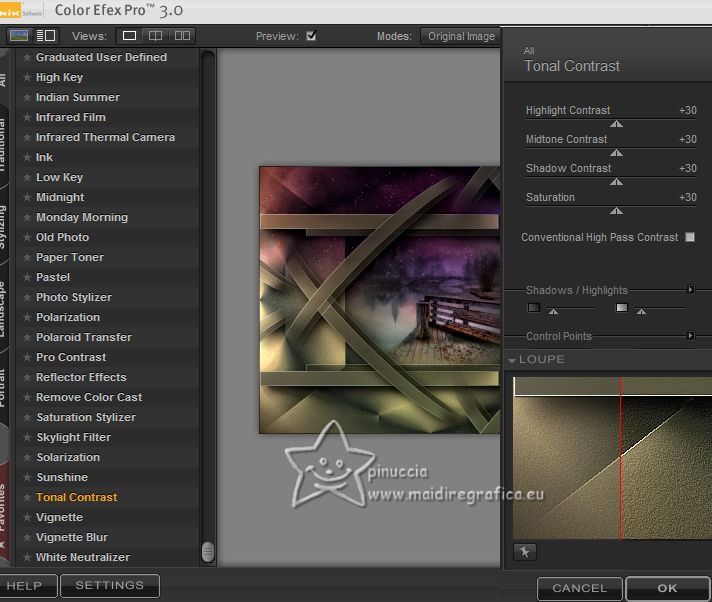Collapse the LOUPE section triangle
The height and width of the screenshot is (602, 712).
tap(512, 360)
